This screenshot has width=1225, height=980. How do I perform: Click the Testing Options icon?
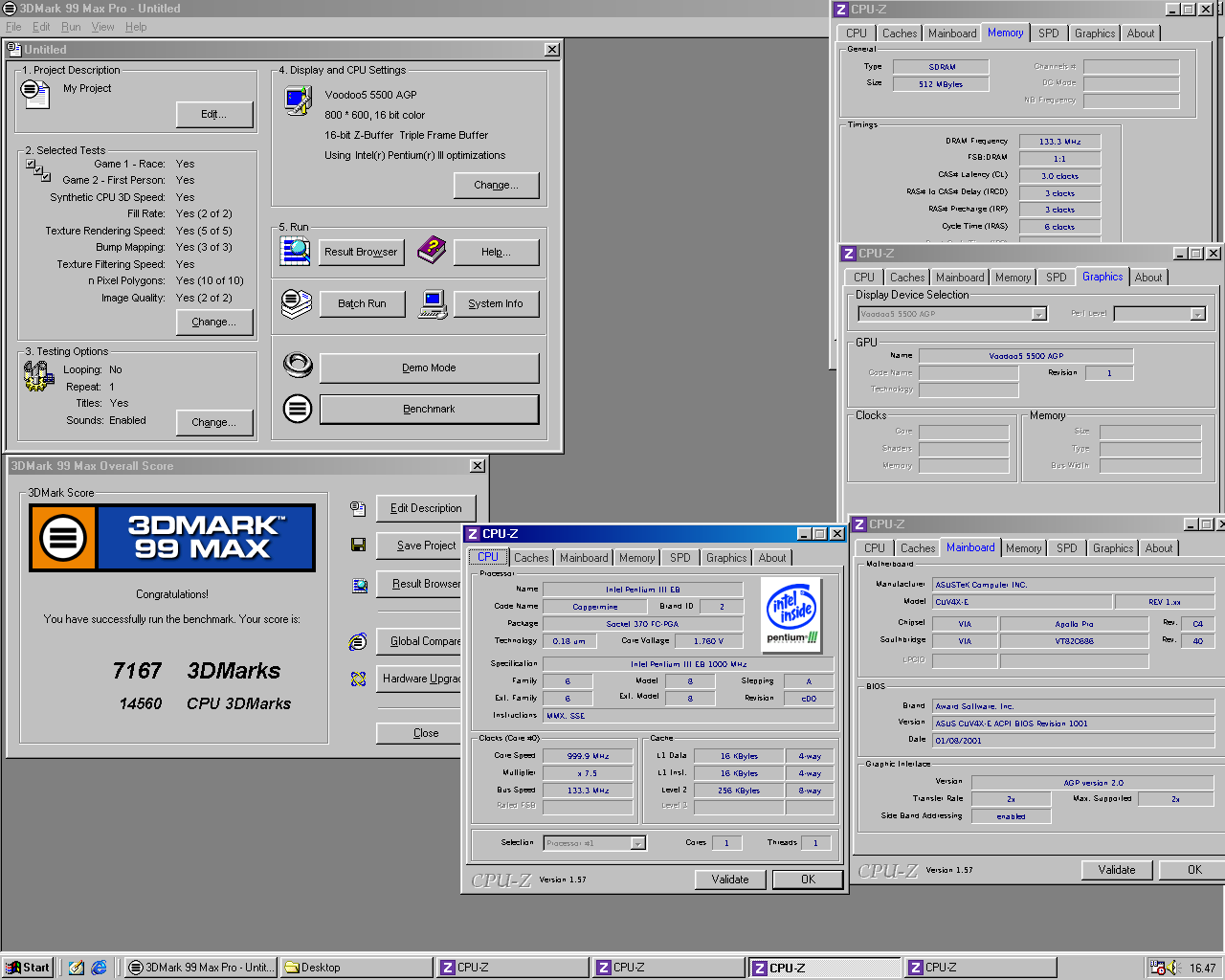[38, 376]
